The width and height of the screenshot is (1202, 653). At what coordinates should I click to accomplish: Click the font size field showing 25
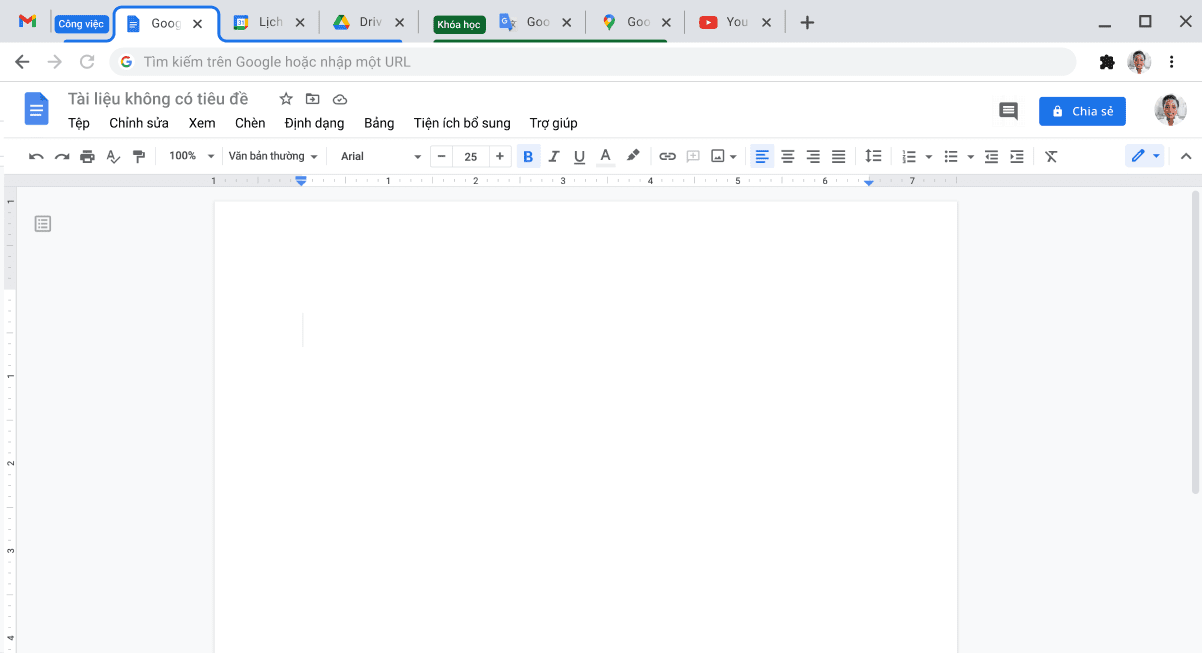471,156
